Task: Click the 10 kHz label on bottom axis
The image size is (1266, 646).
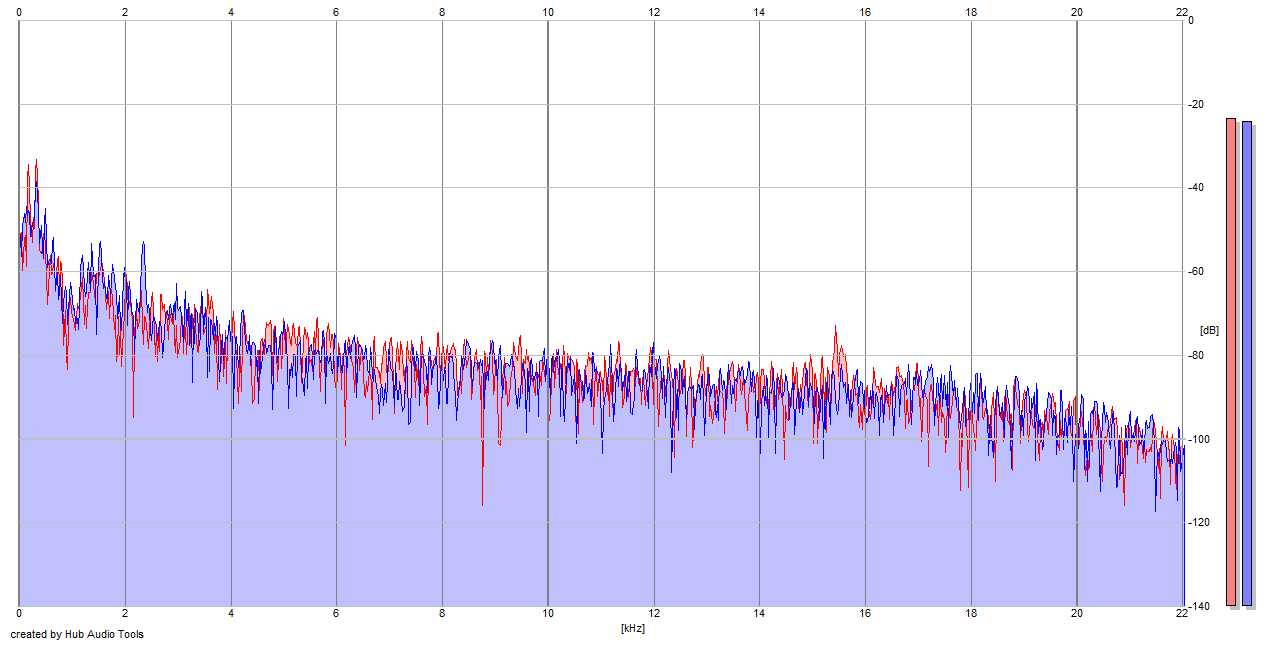Action: 548,613
